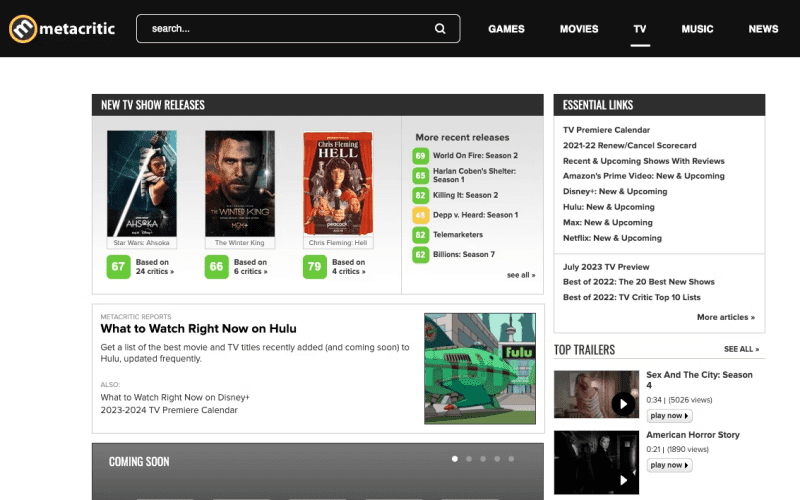The image size is (800, 500).
Task: Open TV Premiere Calendar link
Action: [x=606, y=130]
